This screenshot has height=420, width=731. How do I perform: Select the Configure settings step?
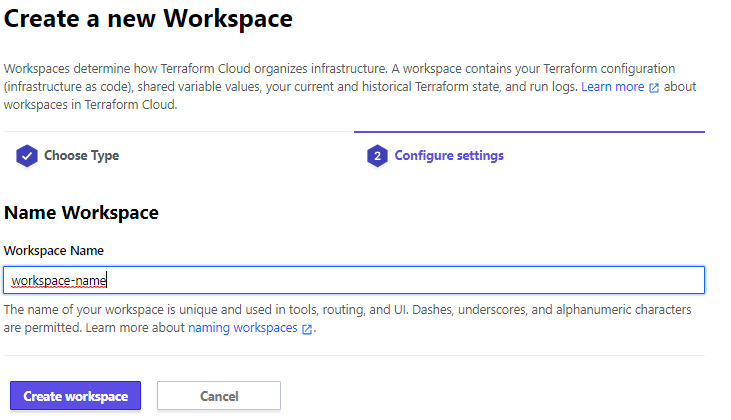click(448, 156)
